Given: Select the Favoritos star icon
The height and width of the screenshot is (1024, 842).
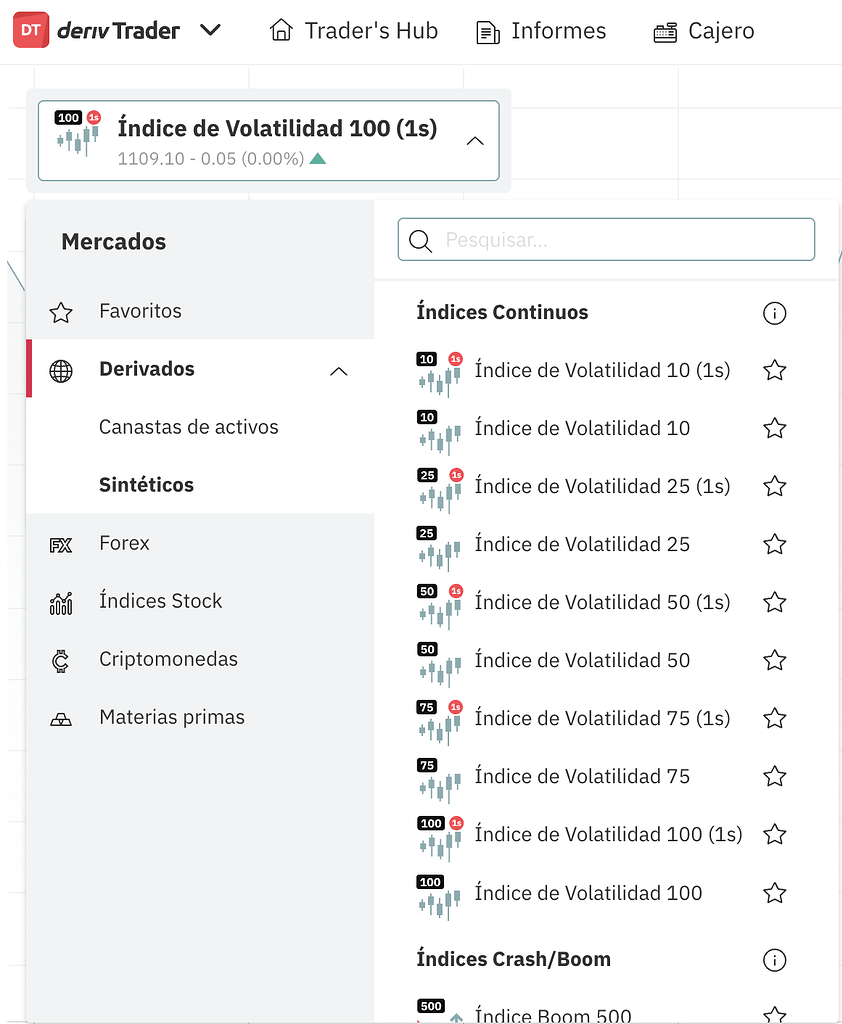Looking at the screenshot, I should tap(60, 311).
